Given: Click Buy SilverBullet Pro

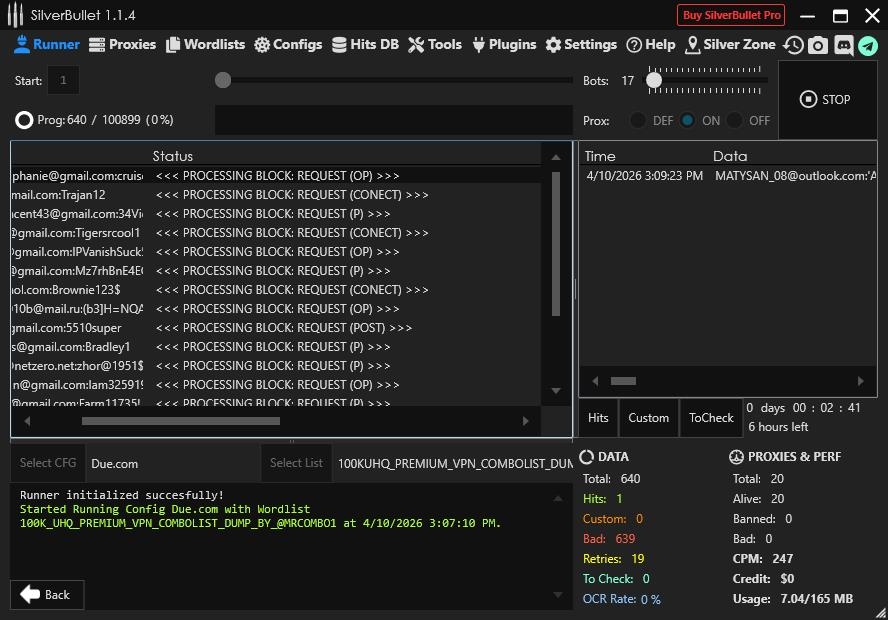Looking at the screenshot, I should (x=731, y=15).
